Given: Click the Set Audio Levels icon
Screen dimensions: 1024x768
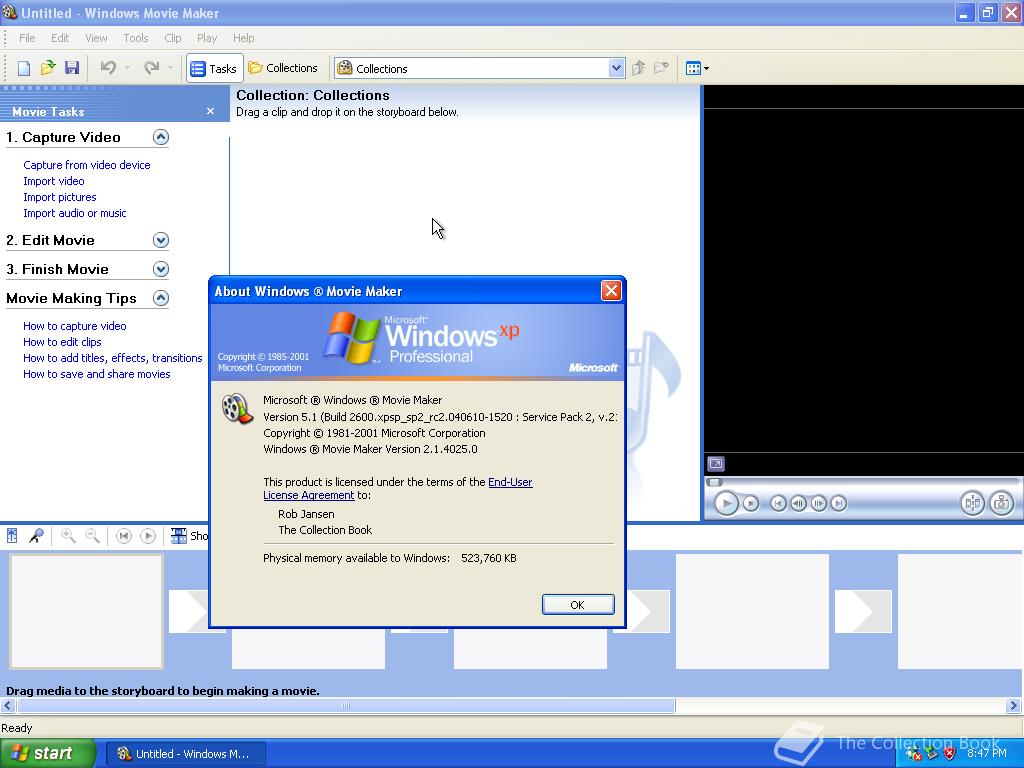Looking at the screenshot, I should coord(12,536).
